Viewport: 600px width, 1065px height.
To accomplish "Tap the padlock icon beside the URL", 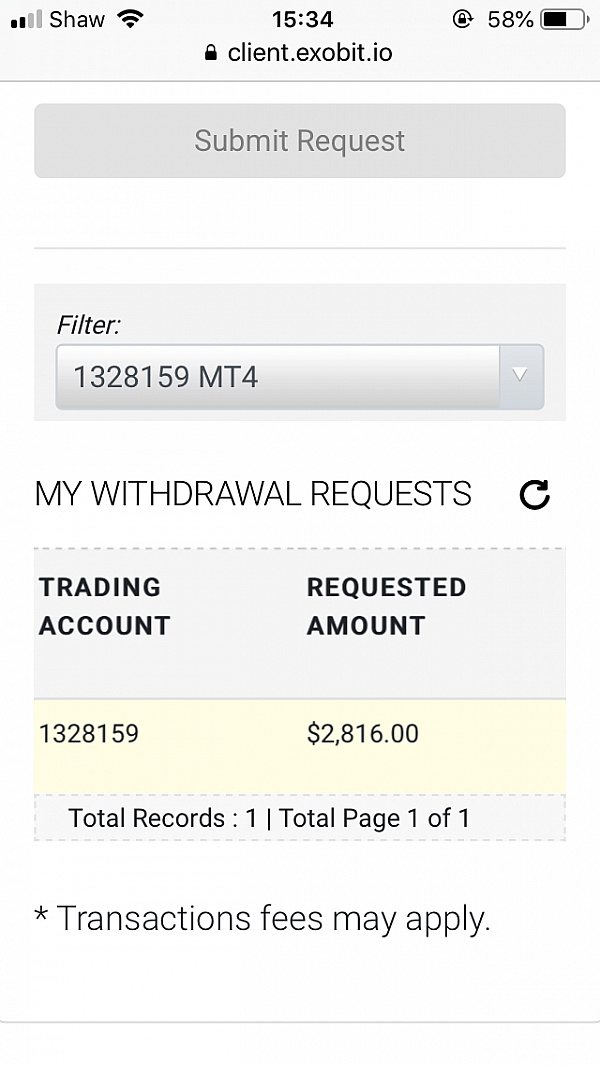I will (211, 52).
